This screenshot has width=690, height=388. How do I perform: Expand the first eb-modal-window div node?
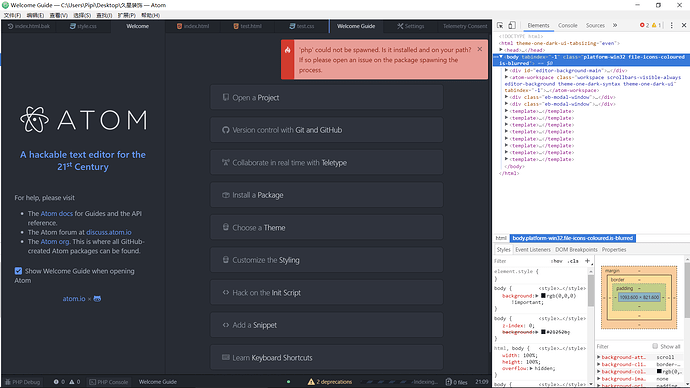click(x=506, y=97)
